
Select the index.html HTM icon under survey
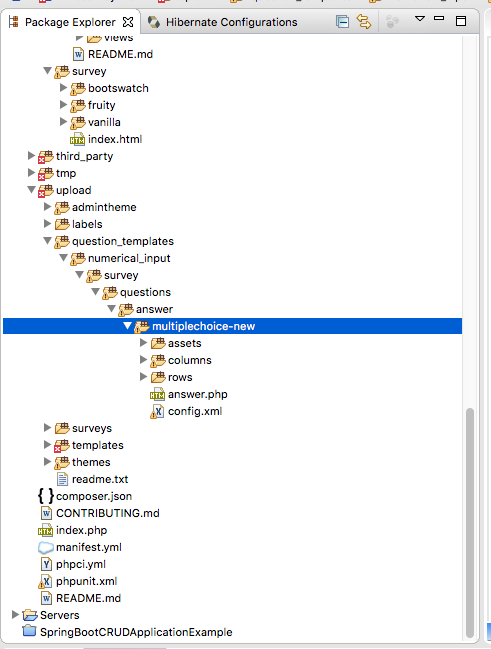(x=77, y=139)
